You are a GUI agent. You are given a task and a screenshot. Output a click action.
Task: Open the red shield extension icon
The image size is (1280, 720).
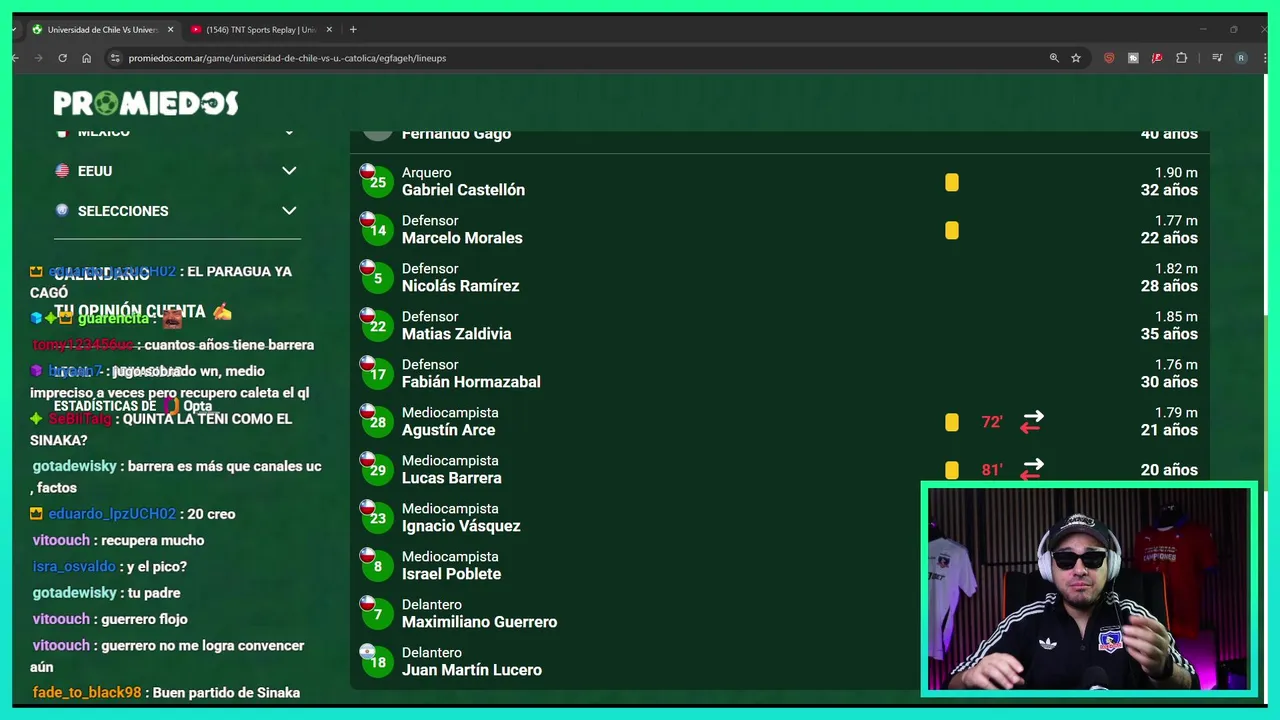pos(1109,58)
